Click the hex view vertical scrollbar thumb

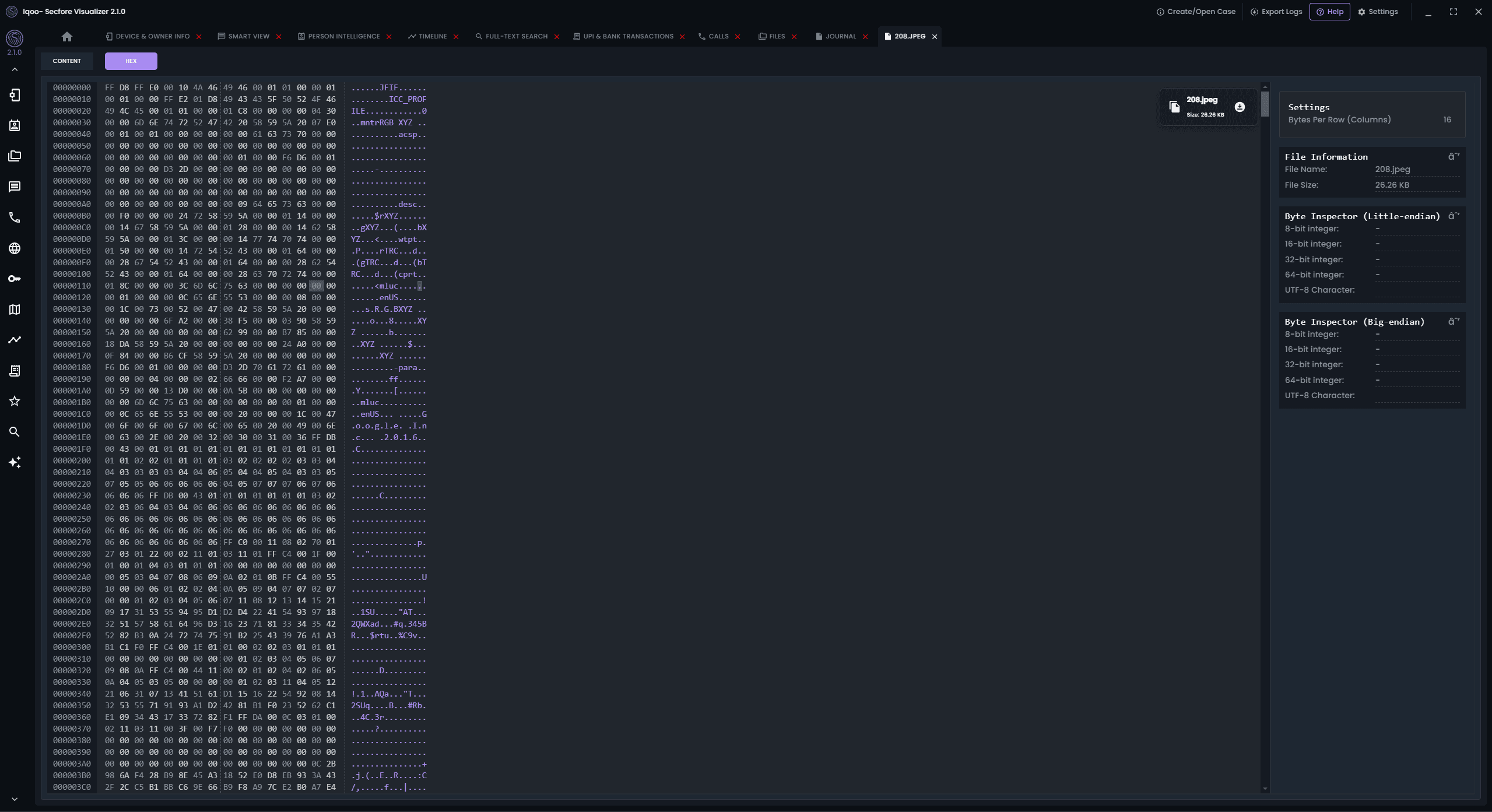1265,104
